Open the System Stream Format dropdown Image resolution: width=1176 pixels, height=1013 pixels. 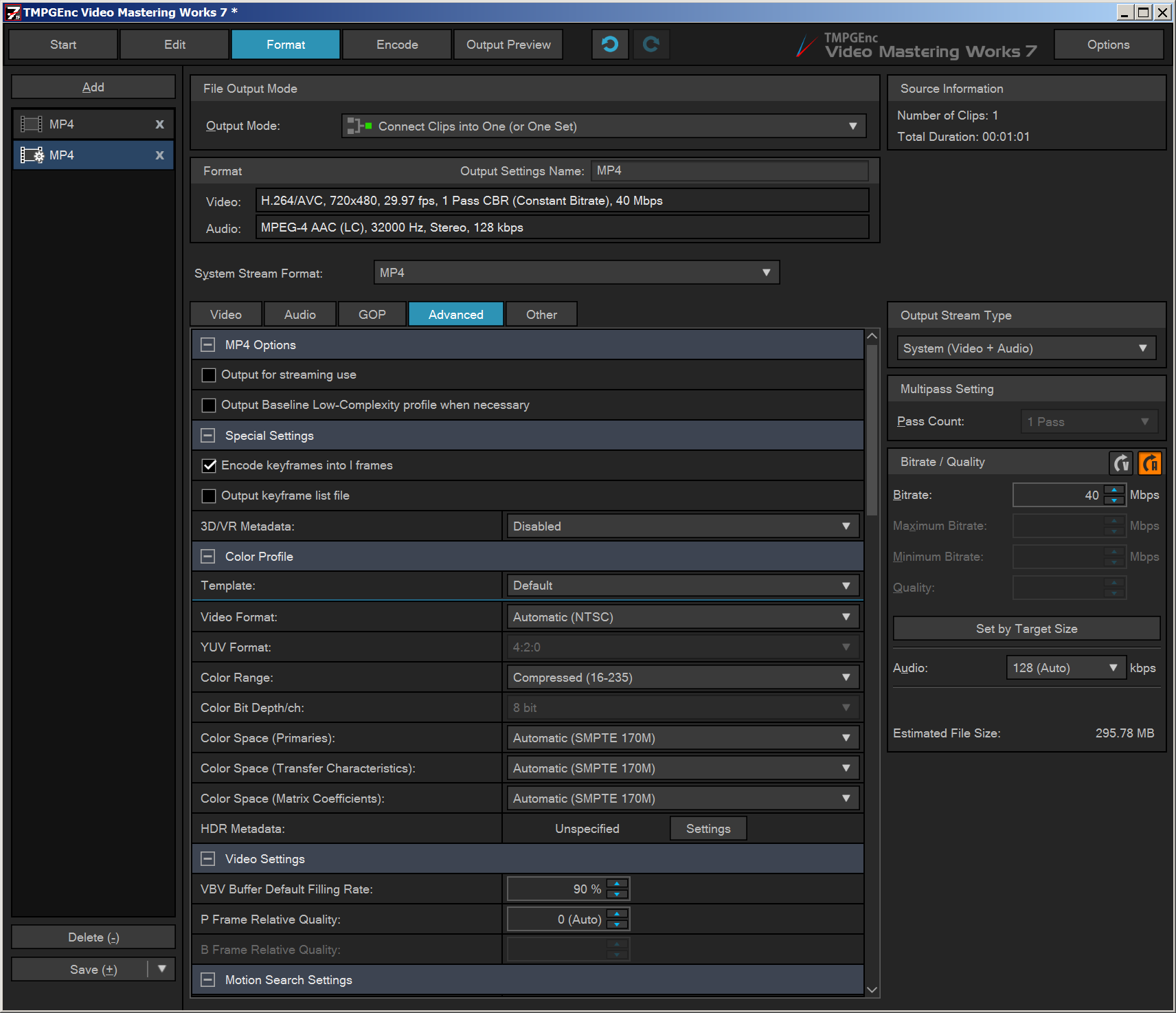coord(576,273)
